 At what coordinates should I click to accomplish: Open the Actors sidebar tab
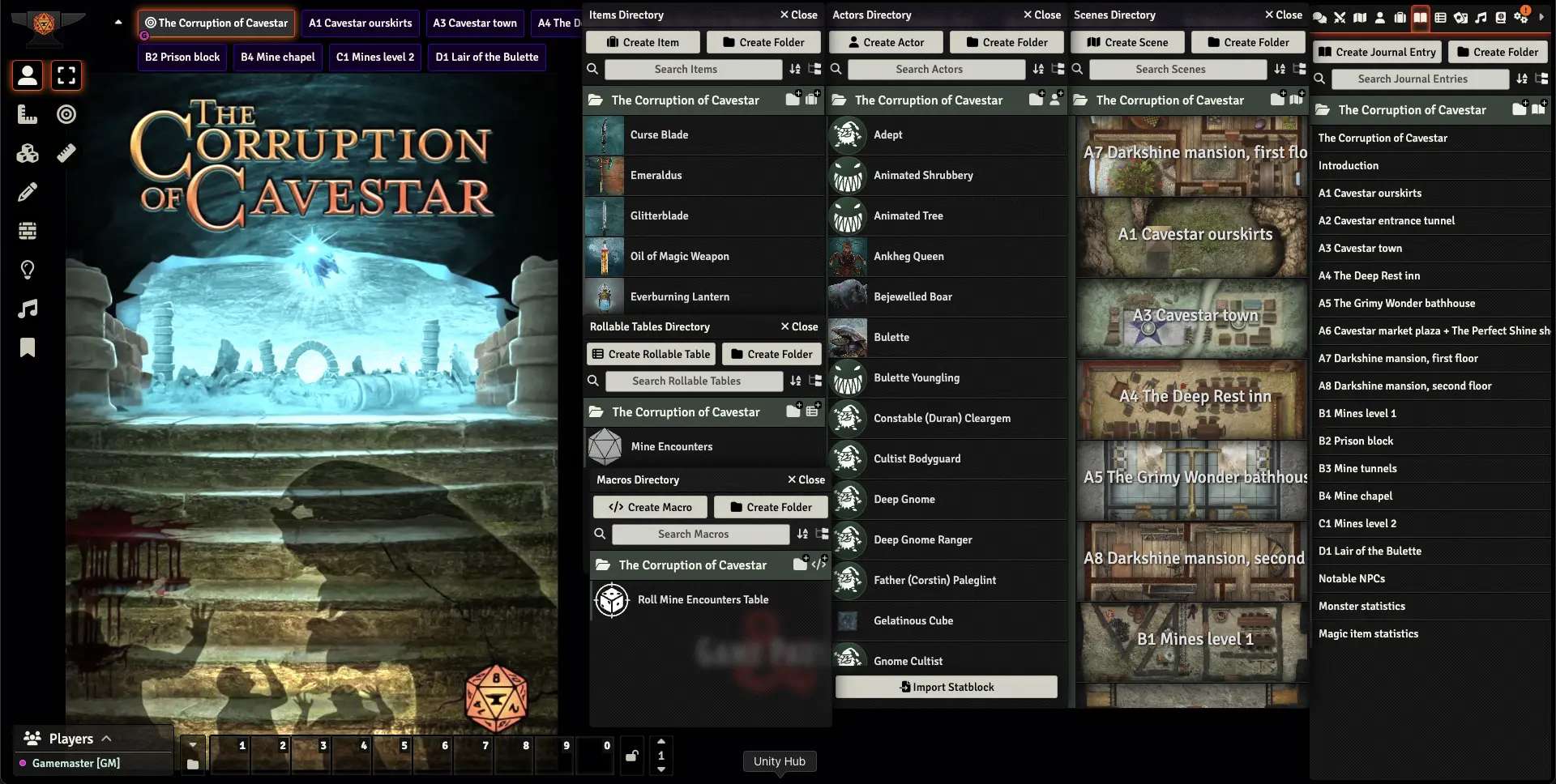[1380, 17]
